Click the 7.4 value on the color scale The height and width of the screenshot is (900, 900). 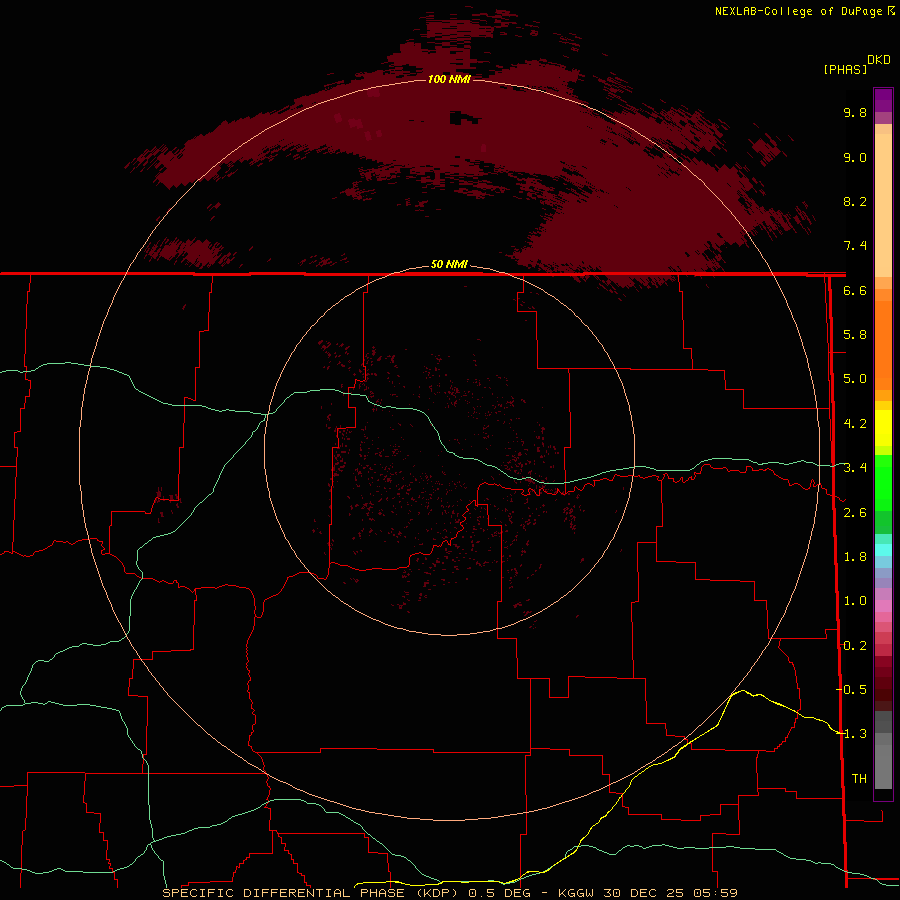coord(855,246)
